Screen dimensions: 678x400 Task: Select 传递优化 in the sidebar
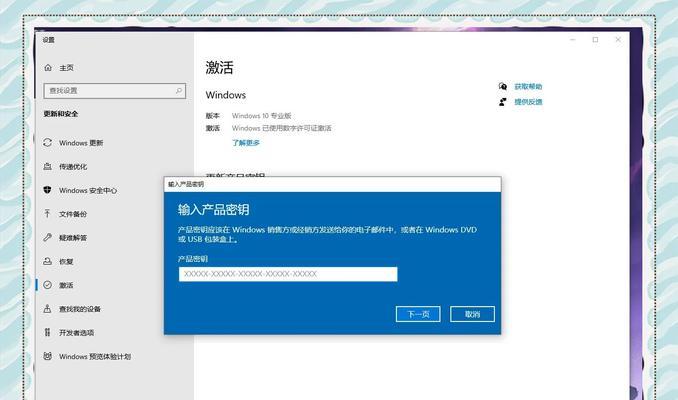tap(73, 166)
